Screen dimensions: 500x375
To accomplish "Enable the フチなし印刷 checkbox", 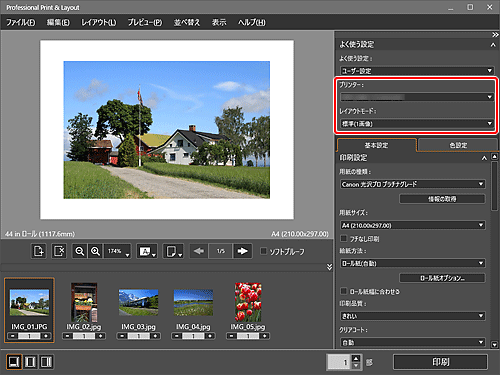I will point(343,238).
